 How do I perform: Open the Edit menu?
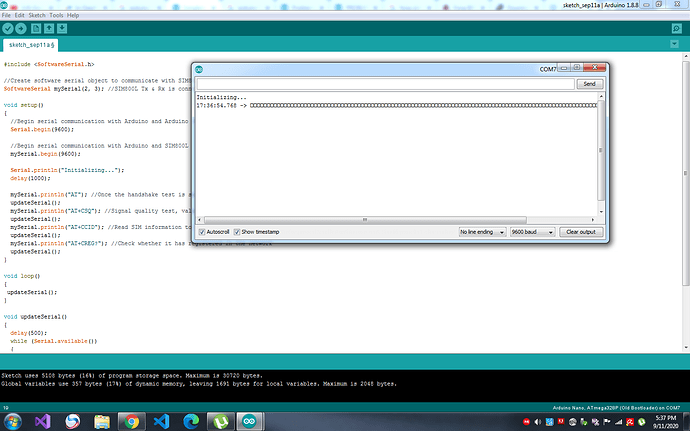pyautogui.click(x=20, y=15)
